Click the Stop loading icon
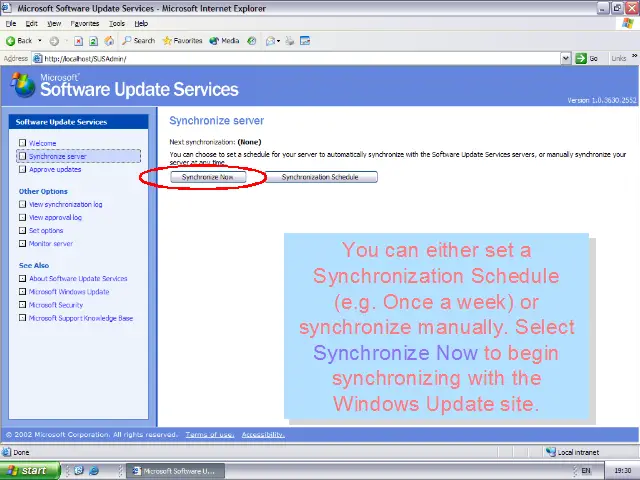This screenshot has height=480, width=640. click(x=78, y=41)
